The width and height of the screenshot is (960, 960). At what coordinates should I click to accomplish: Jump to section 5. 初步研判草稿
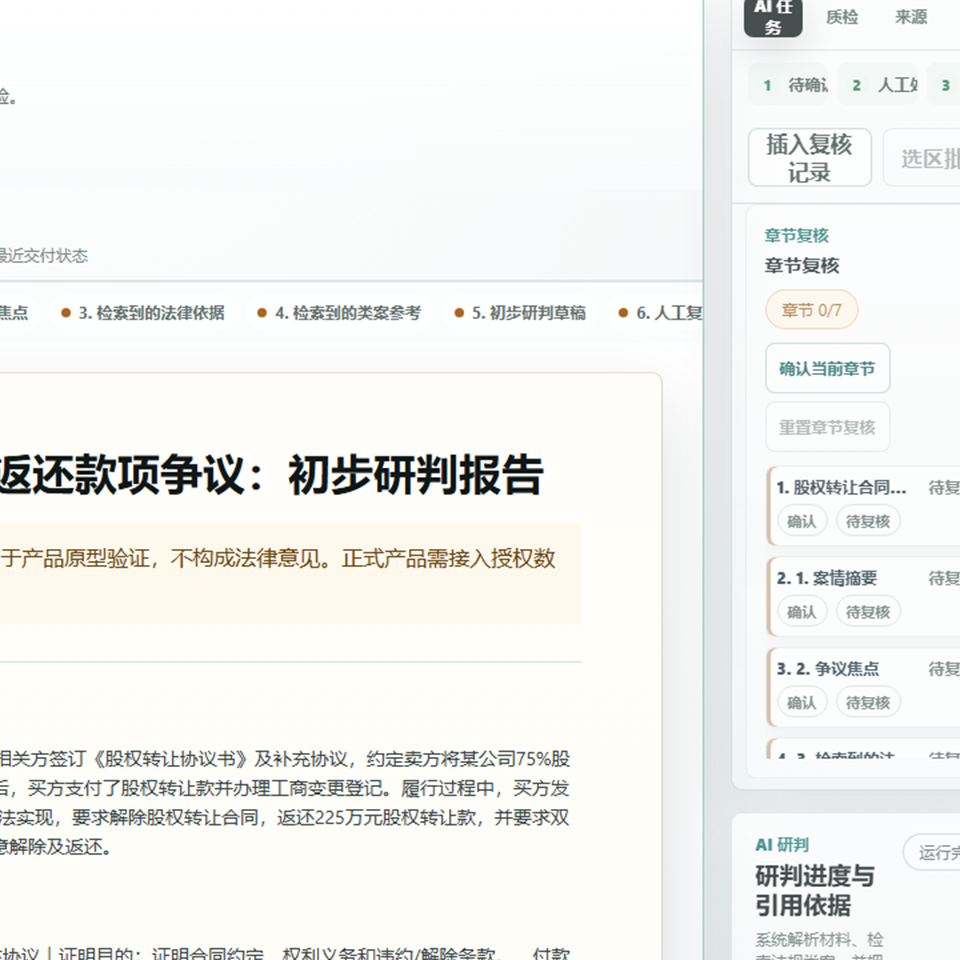520,313
